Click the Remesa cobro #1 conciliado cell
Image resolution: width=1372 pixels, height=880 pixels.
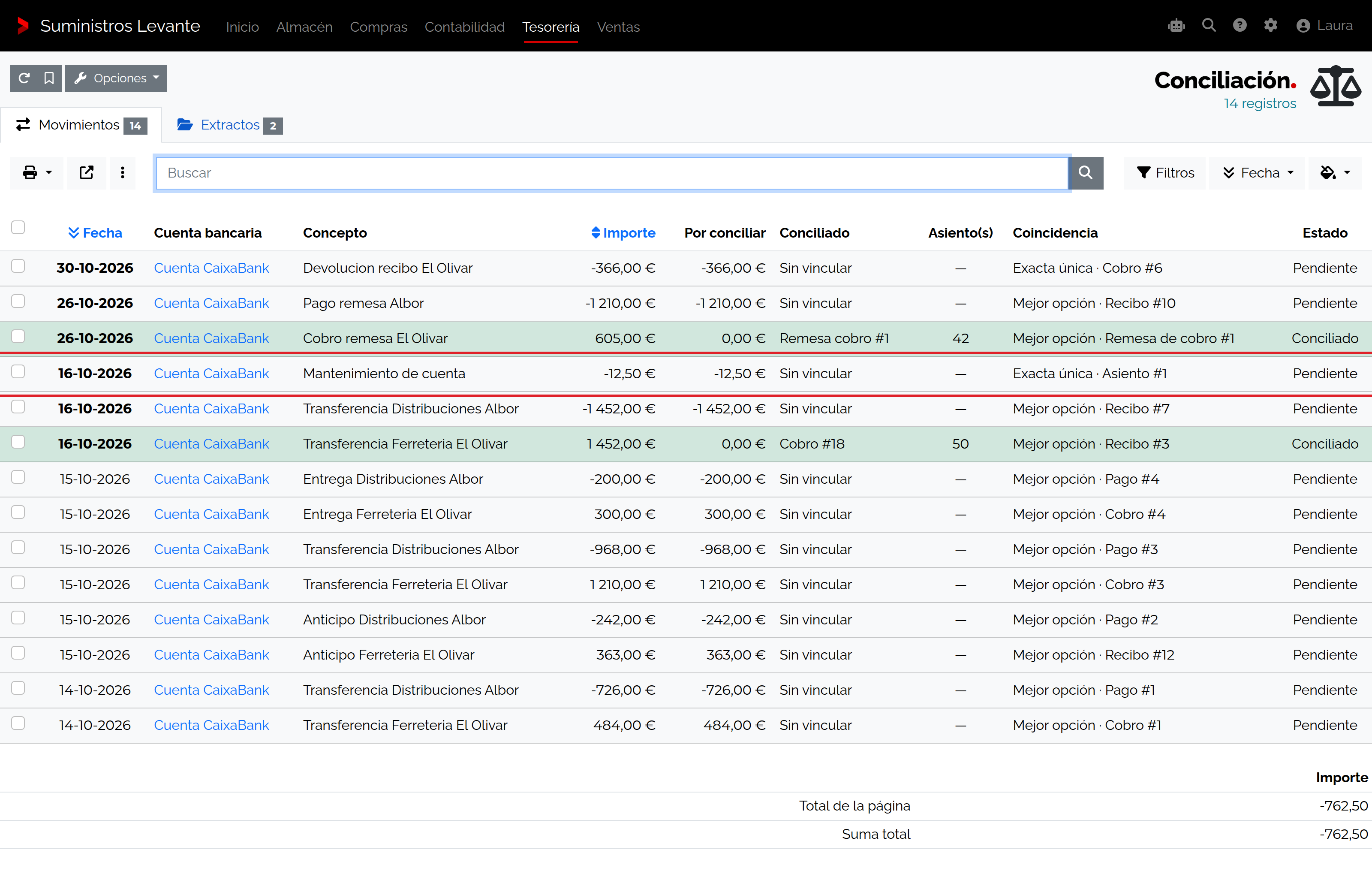click(x=834, y=338)
